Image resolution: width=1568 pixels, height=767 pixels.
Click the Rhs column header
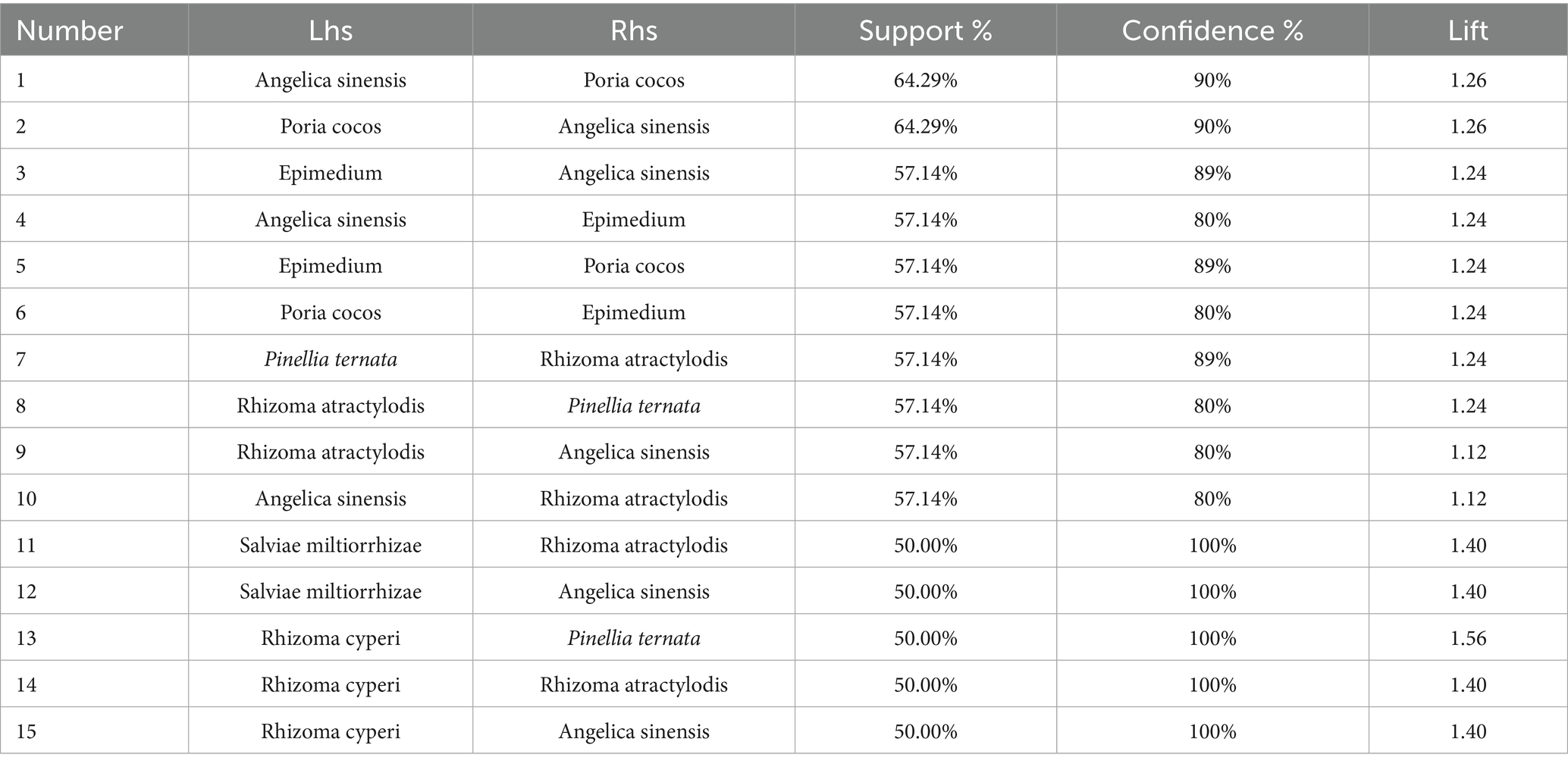point(634,31)
